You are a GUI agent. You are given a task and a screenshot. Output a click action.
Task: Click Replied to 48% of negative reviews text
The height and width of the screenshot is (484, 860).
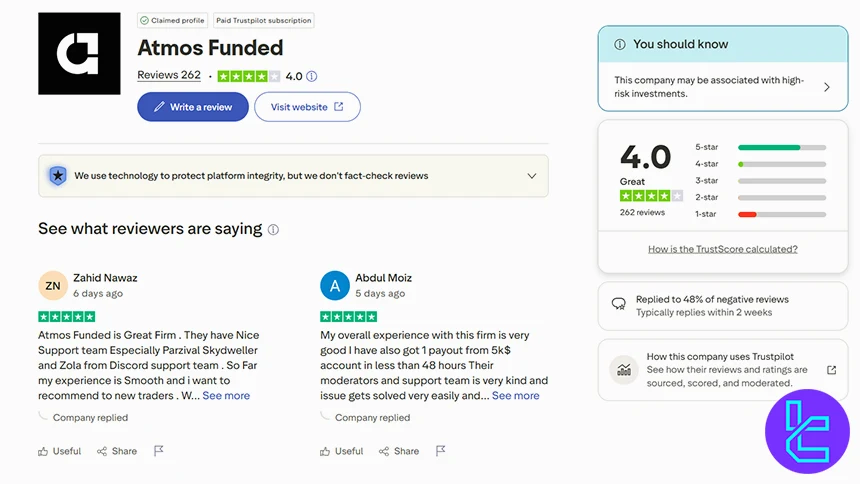[x=712, y=300]
